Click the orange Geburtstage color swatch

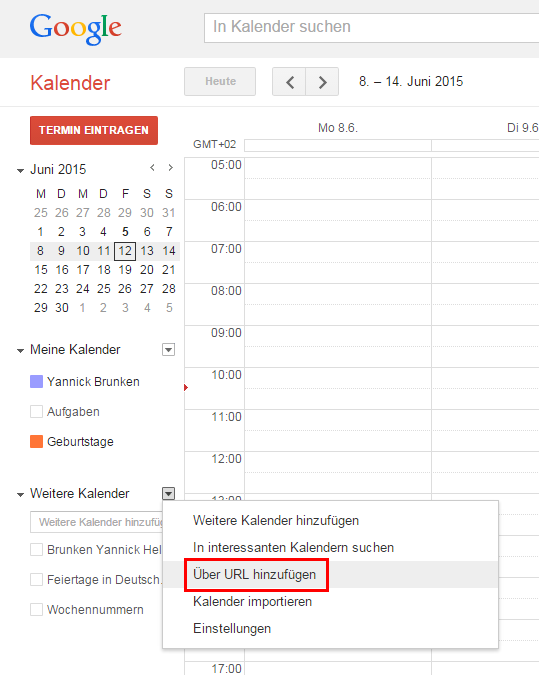click(37, 442)
